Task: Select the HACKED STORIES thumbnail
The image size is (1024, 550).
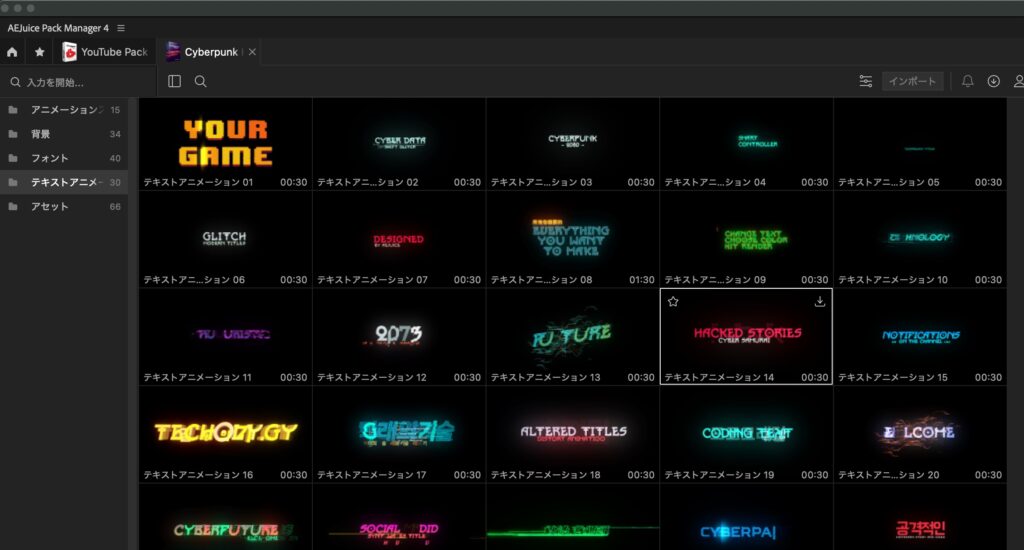Action: point(746,336)
